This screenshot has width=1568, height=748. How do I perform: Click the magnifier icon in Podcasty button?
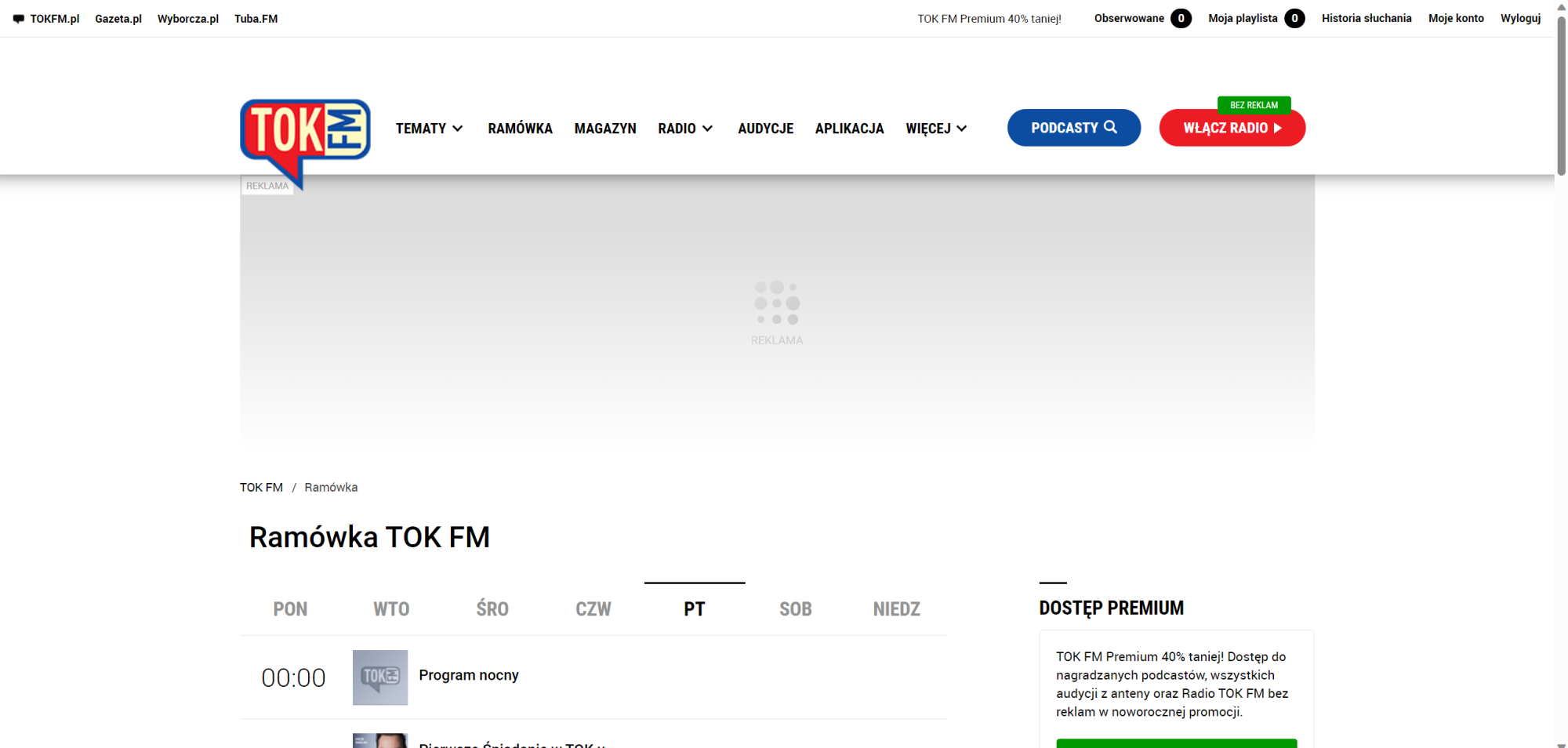point(1110,127)
